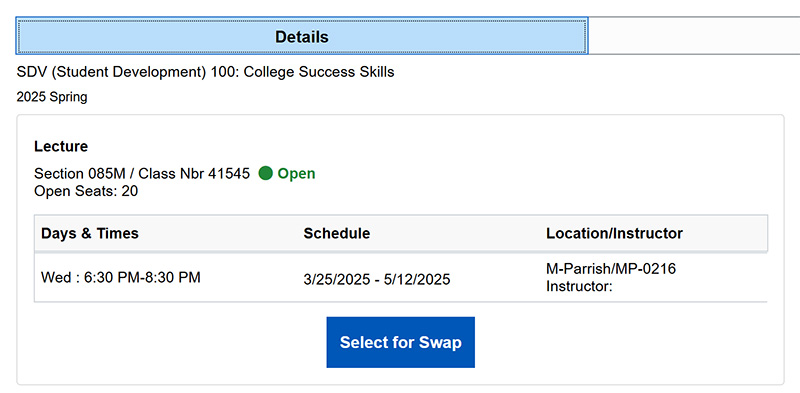Click the Lecture heading

[x=61, y=146]
